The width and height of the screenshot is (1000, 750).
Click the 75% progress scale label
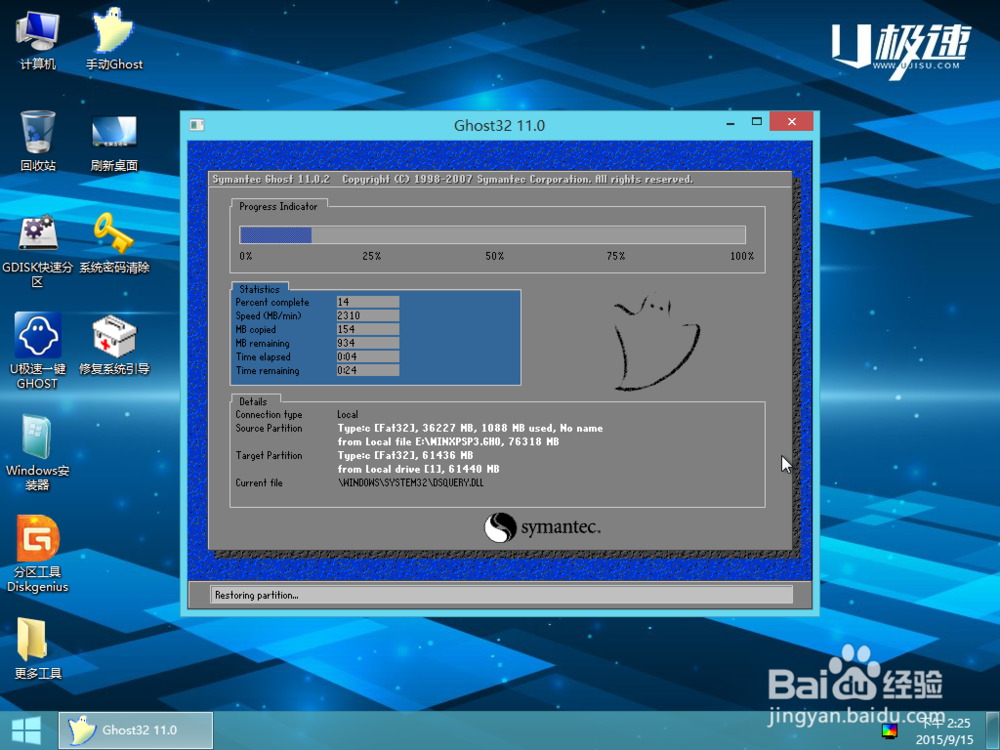click(616, 256)
